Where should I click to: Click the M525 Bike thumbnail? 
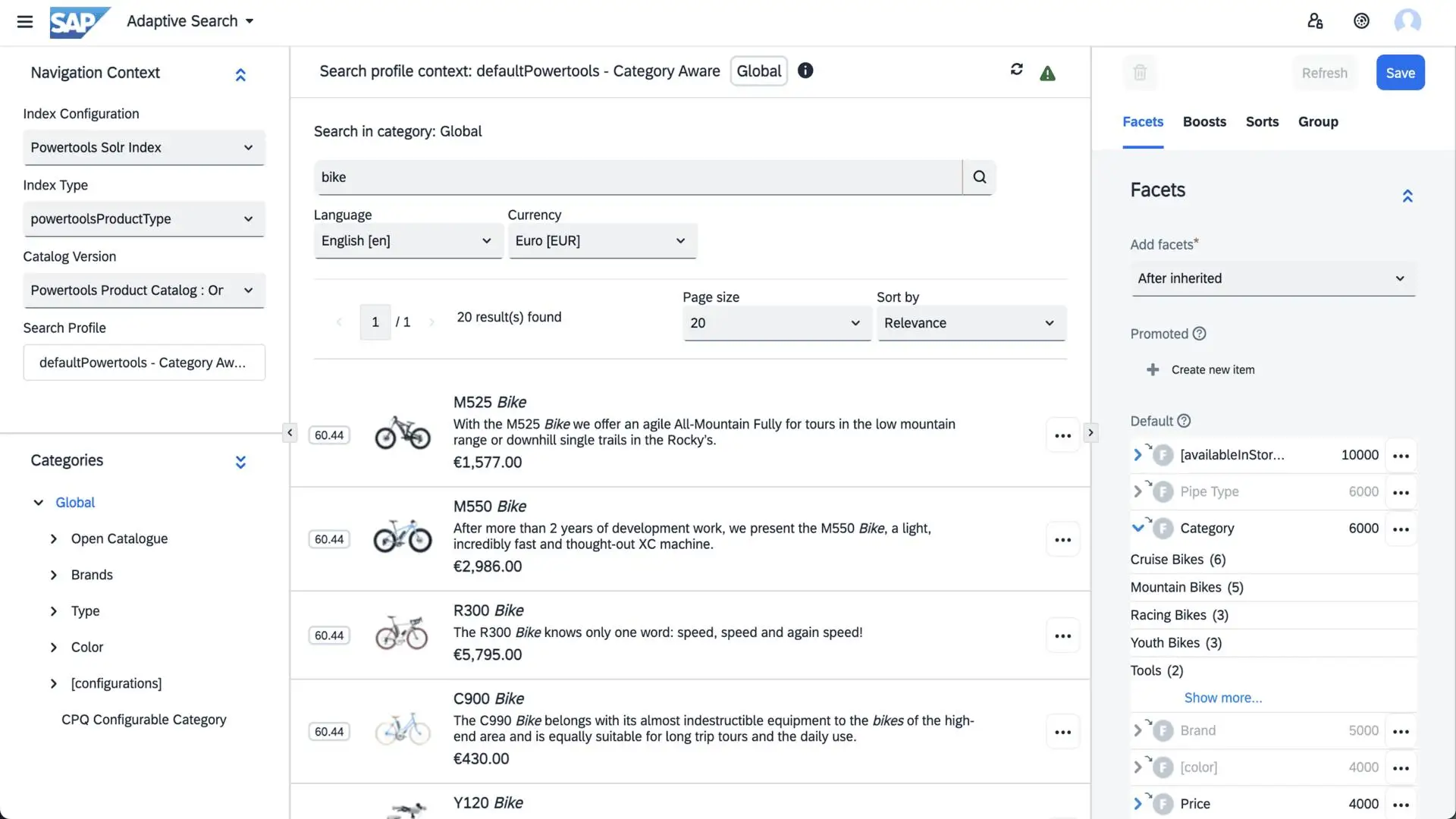pyautogui.click(x=403, y=433)
